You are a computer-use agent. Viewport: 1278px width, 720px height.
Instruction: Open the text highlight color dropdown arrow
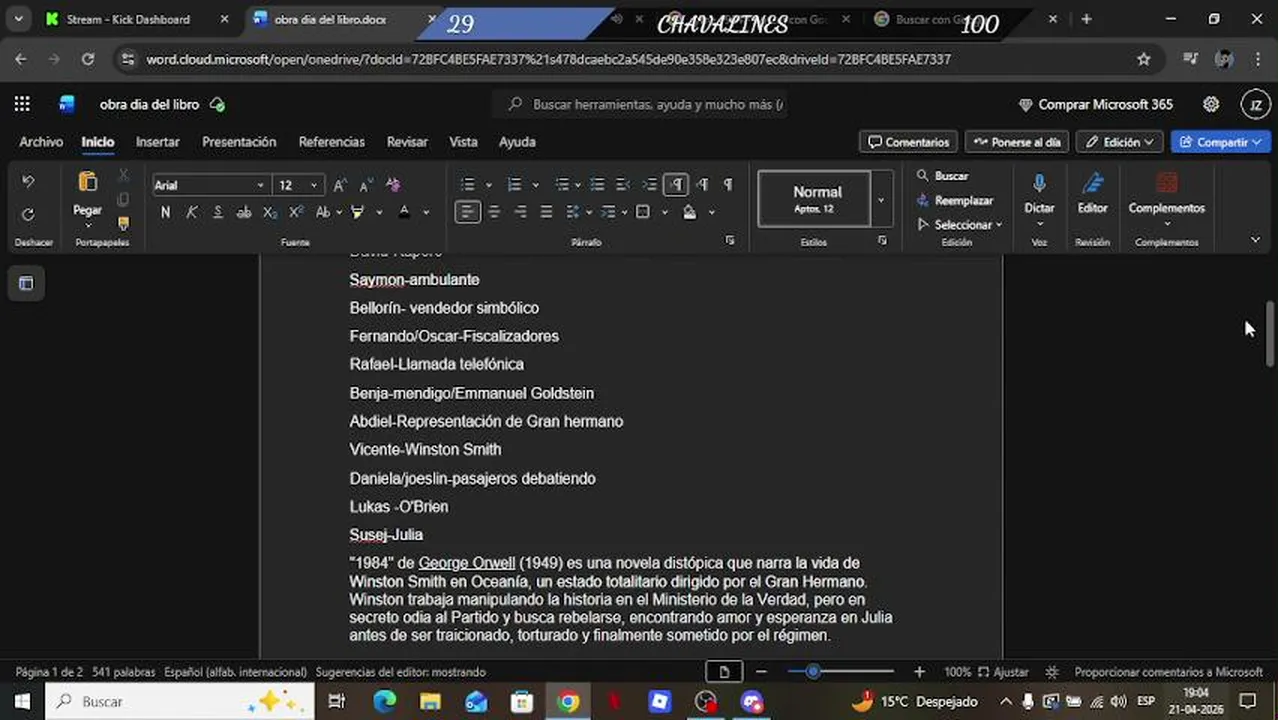[x=379, y=212]
